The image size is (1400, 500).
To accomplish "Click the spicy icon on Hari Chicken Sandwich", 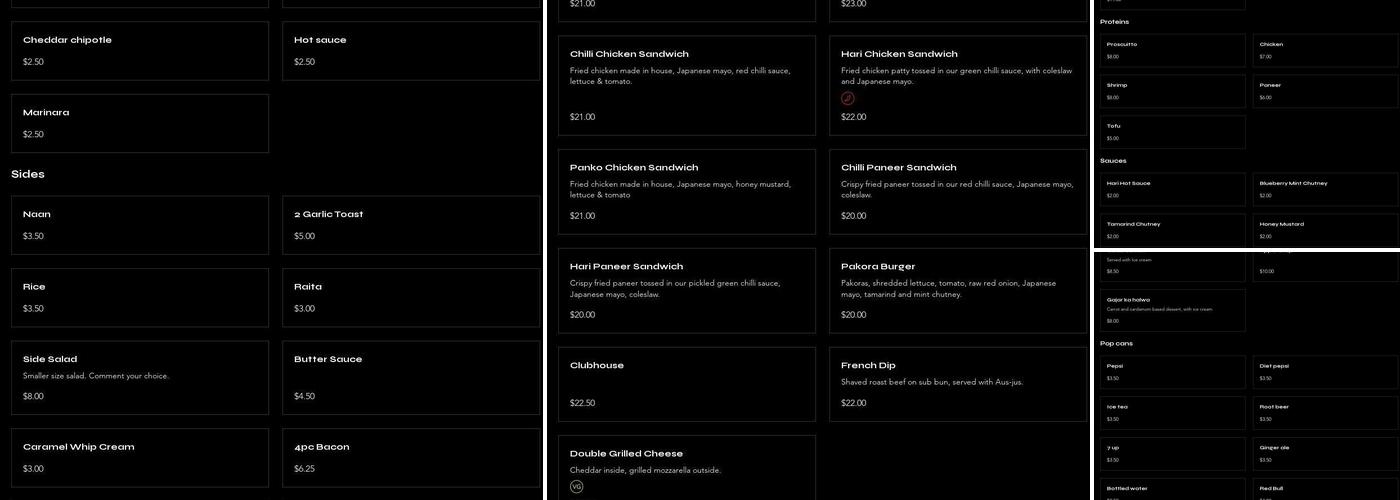I will click(x=848, y=98).
